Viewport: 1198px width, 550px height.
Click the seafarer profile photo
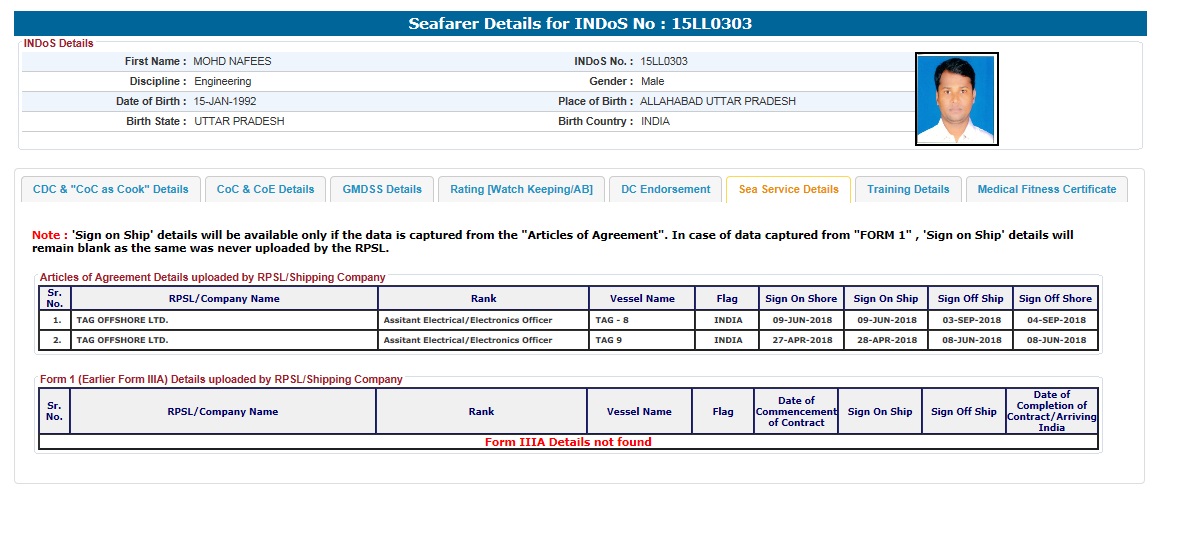pos(956,98)
